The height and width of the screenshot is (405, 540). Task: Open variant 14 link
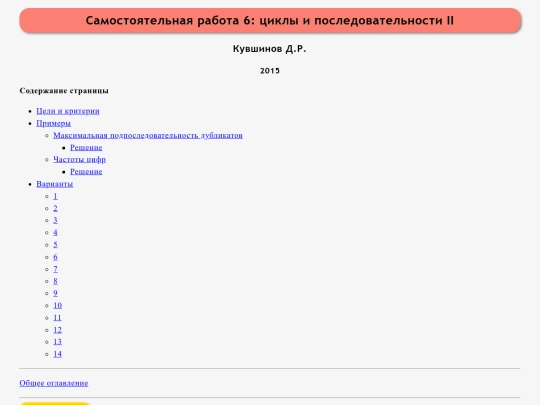pos(58,354)
